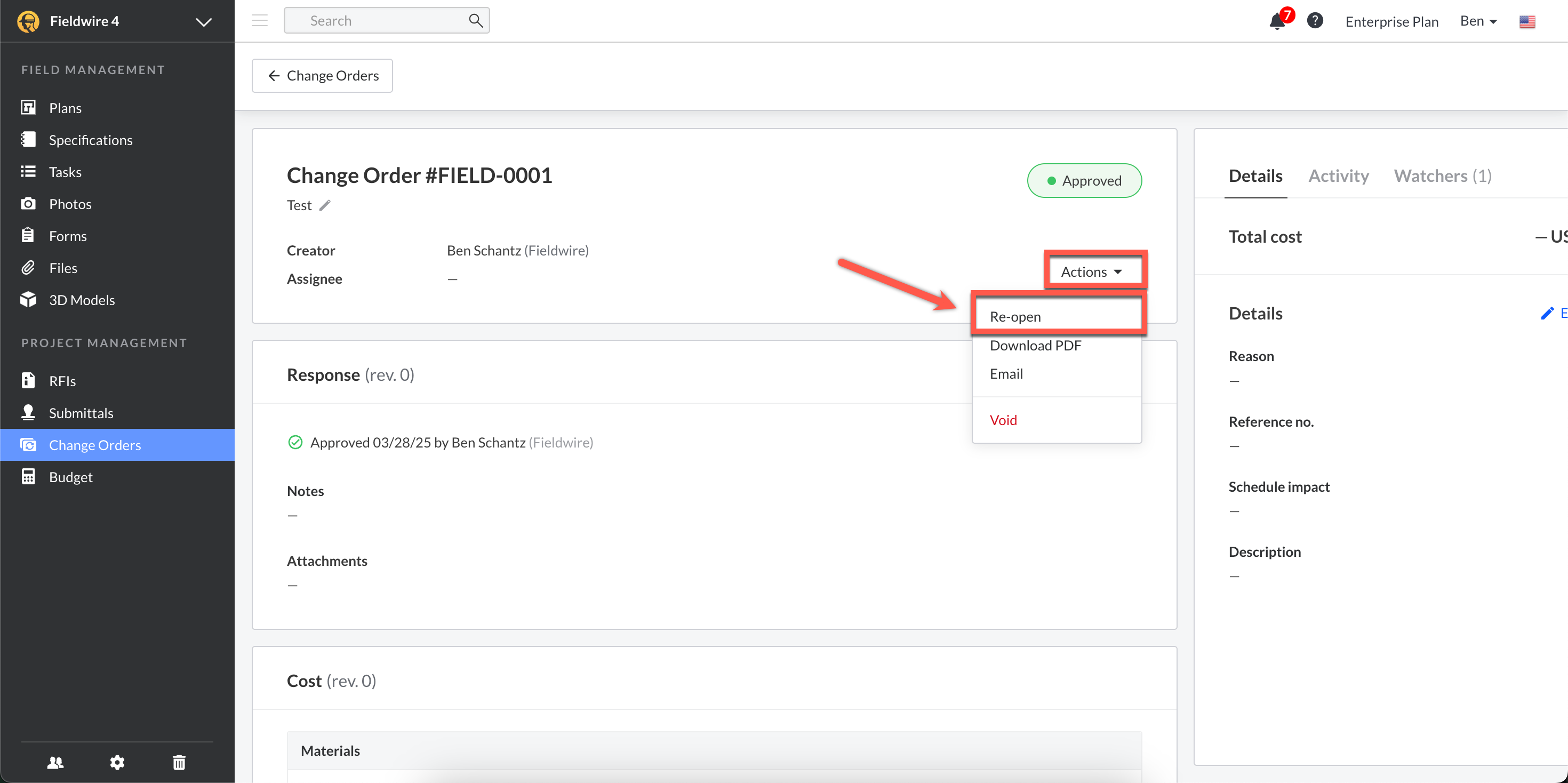Image resolution: width=1568 pixels, height=783 pixels.
Task: Toggle the Actions dropdown button
Action: coord(1091,271)
